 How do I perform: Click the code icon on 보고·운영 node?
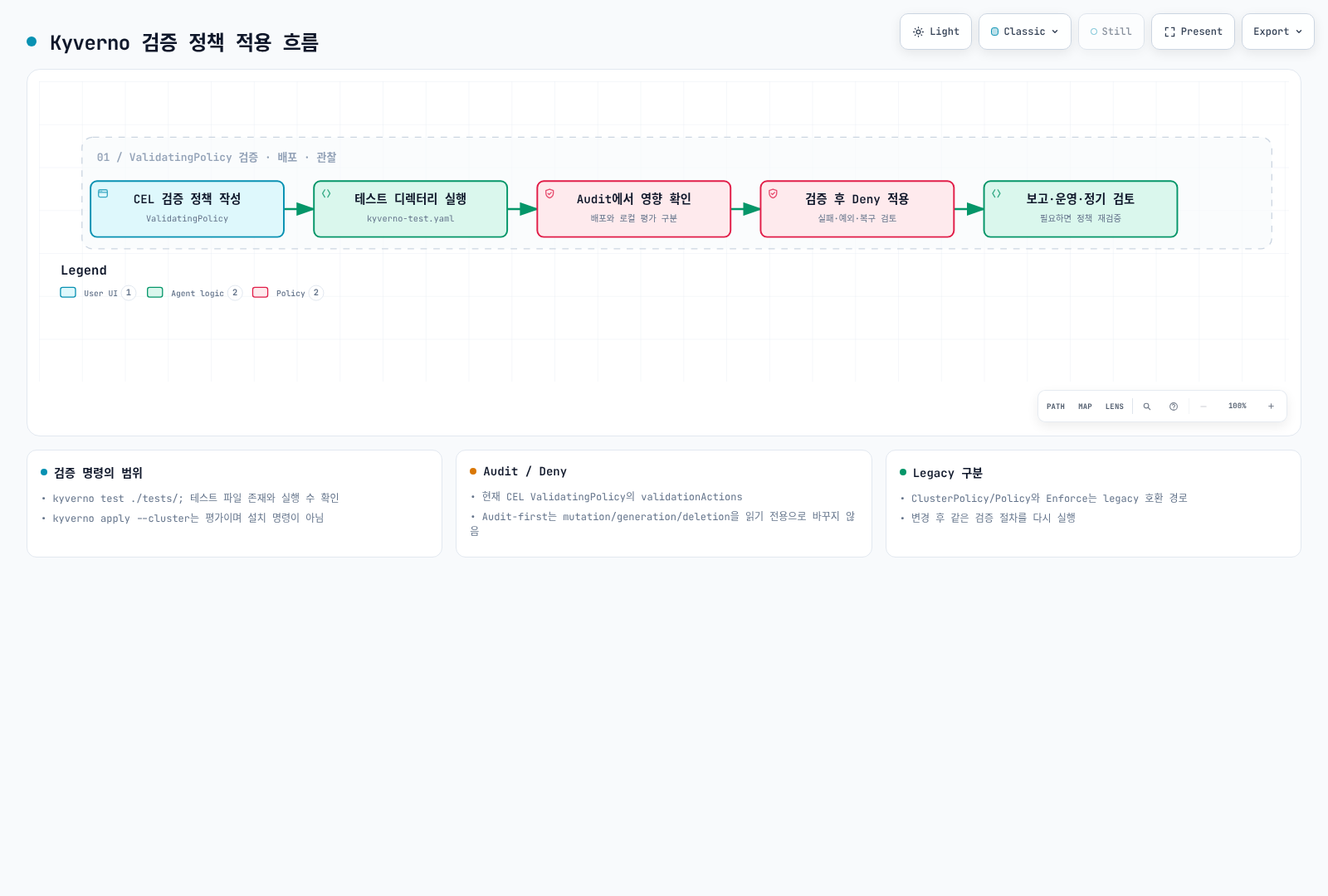point(996,193)
